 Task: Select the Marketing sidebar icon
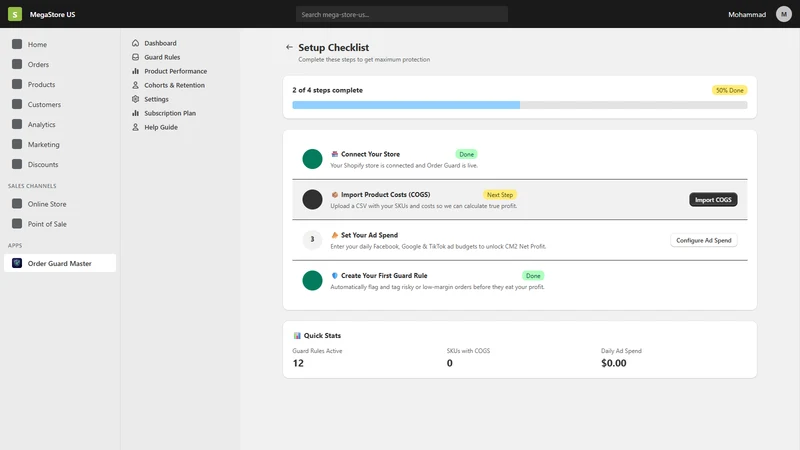17,144
